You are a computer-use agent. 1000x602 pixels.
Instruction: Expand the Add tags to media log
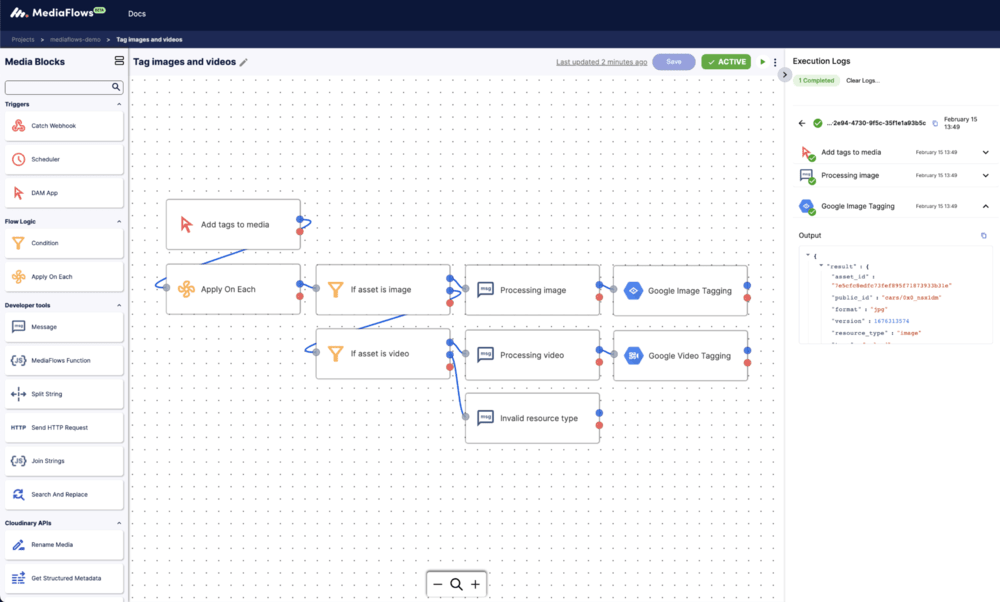pyautogui.click(x=985, y=152)
